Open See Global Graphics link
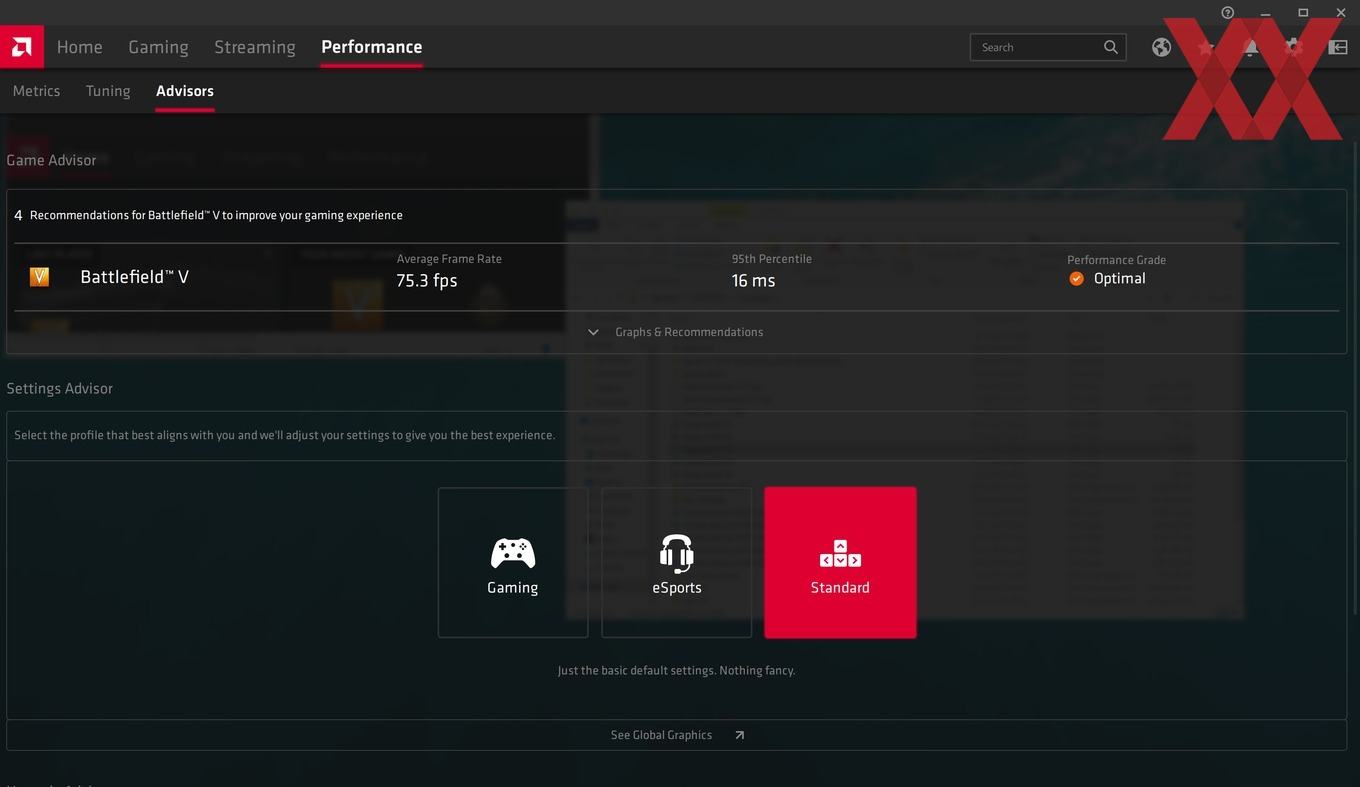The image size is (1360, 787). coord(662,735)
